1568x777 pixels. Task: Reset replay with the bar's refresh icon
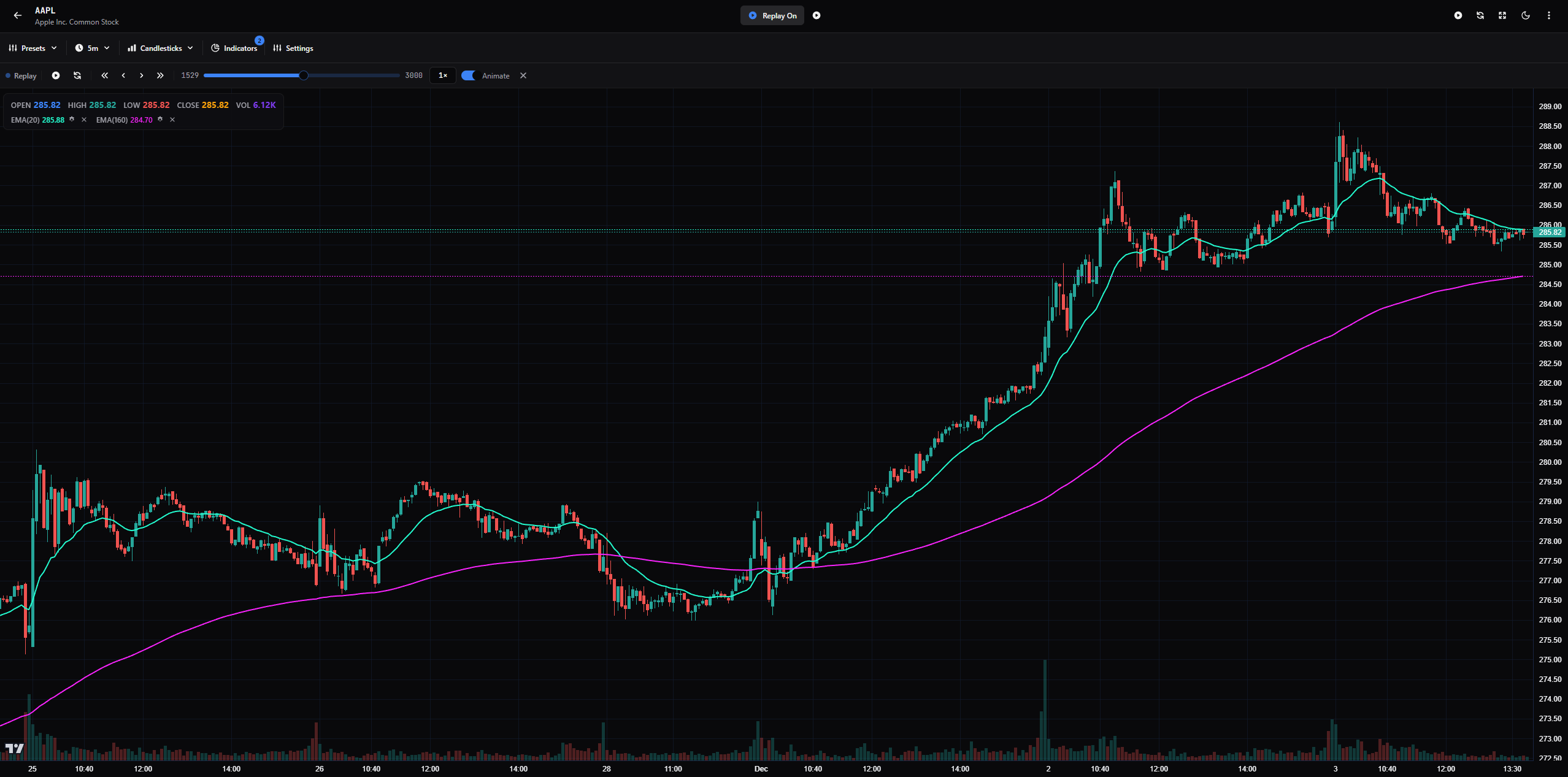(77, 75)
